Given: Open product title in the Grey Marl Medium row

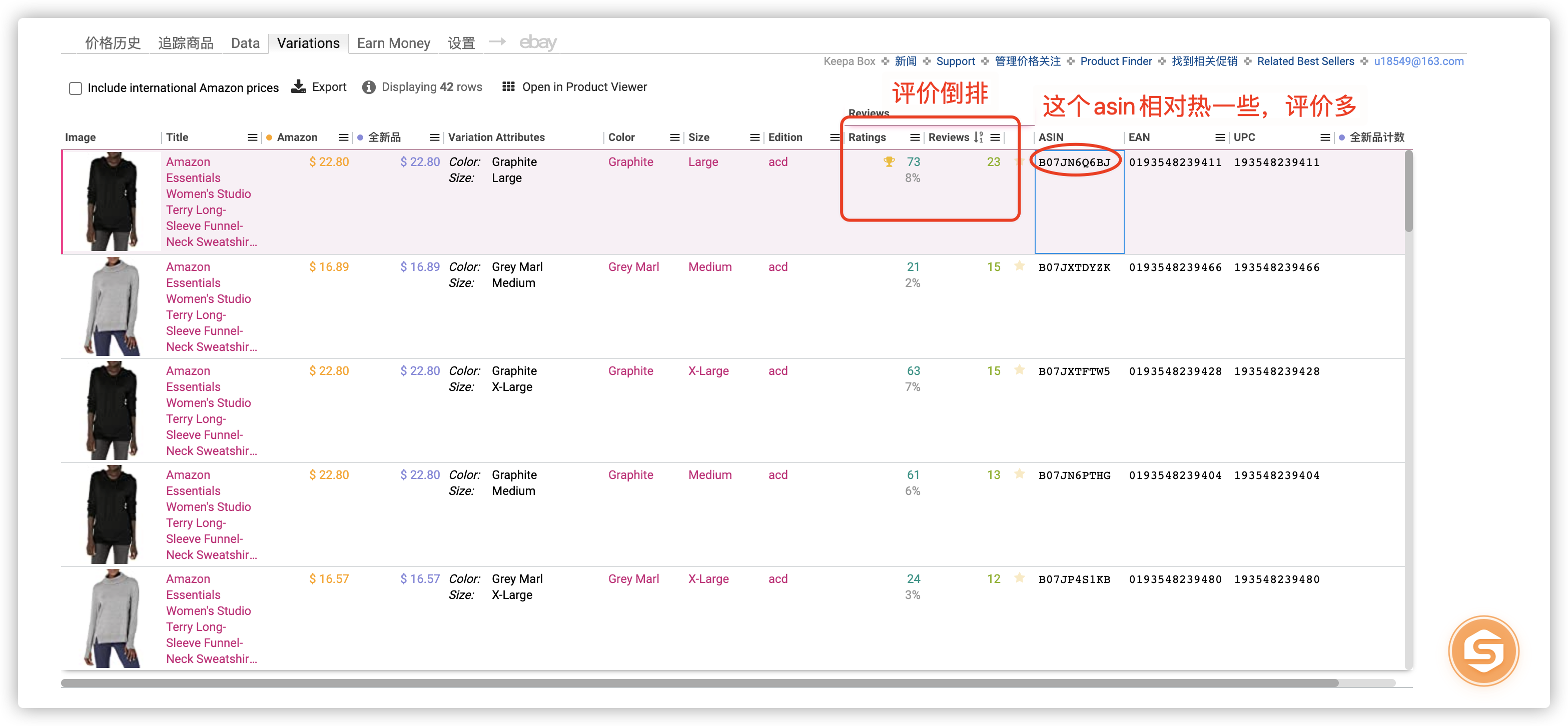Looking at the screenshot, I should point(211,306).
